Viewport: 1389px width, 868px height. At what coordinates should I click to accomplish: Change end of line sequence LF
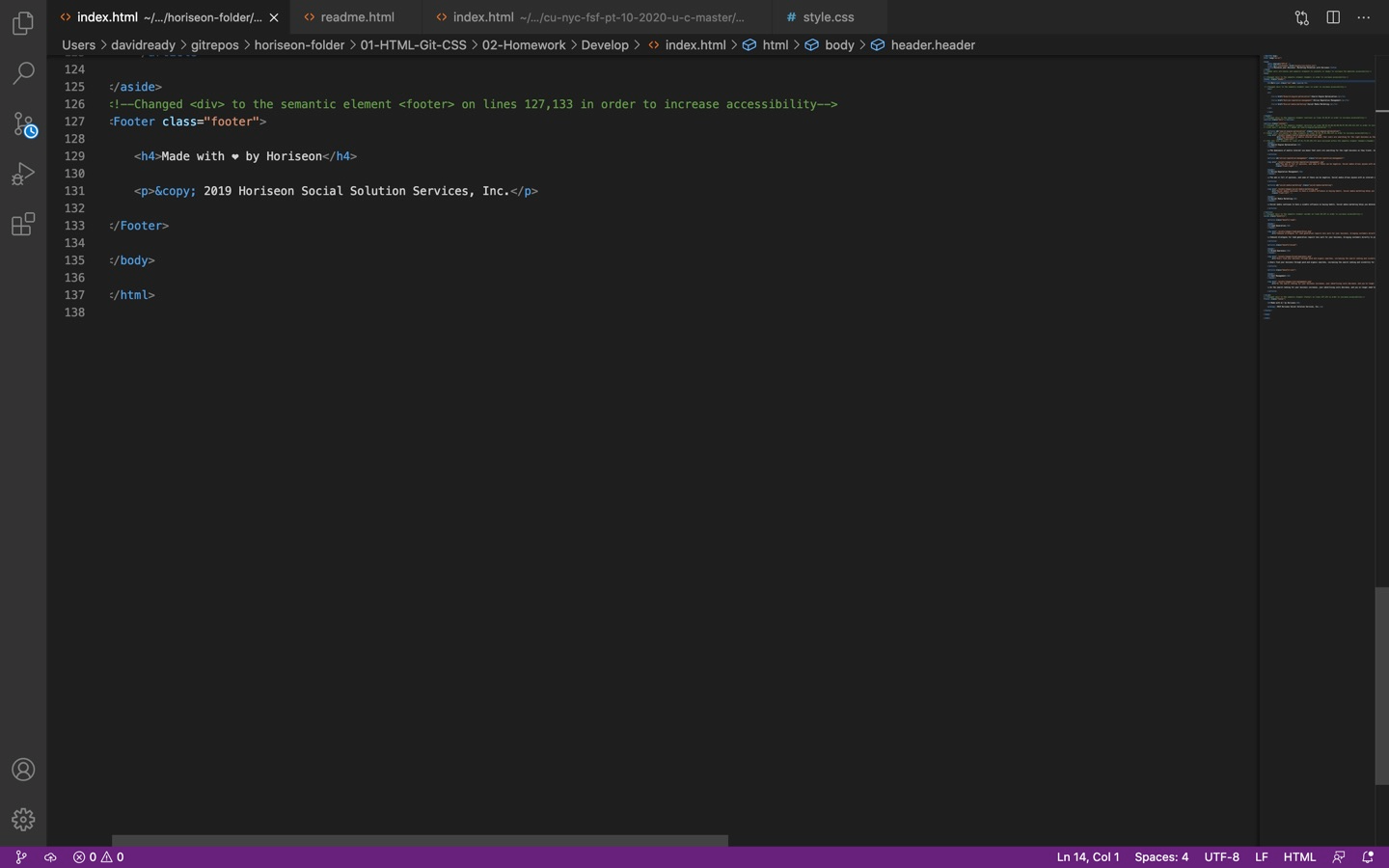coord(1261,856)
